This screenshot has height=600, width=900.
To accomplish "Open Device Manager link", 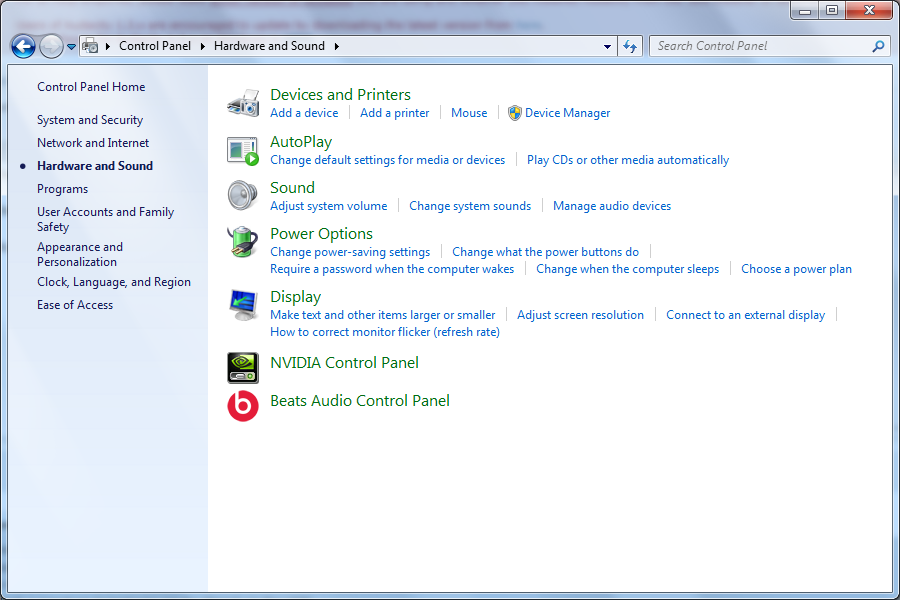I will 567,113.
